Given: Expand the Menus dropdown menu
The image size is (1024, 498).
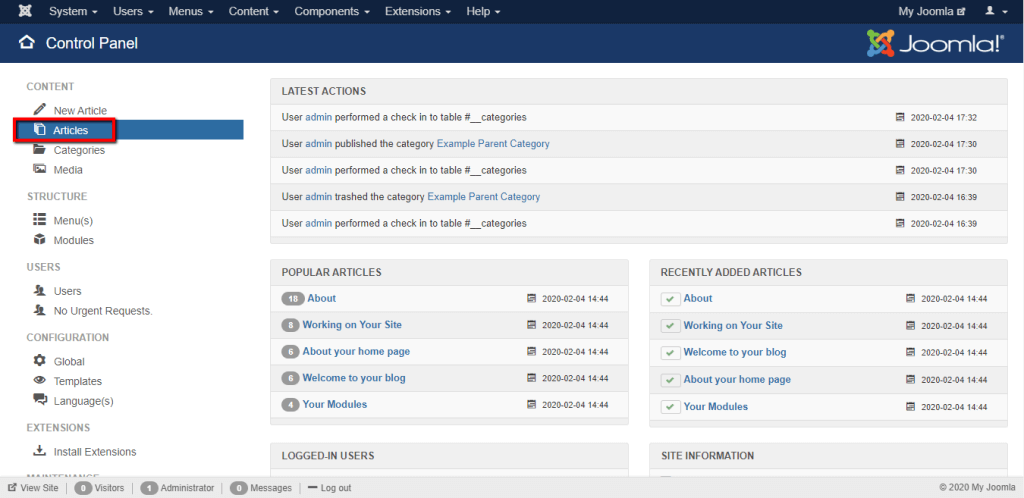Looking at the screenshot, I should click(192, 11).
